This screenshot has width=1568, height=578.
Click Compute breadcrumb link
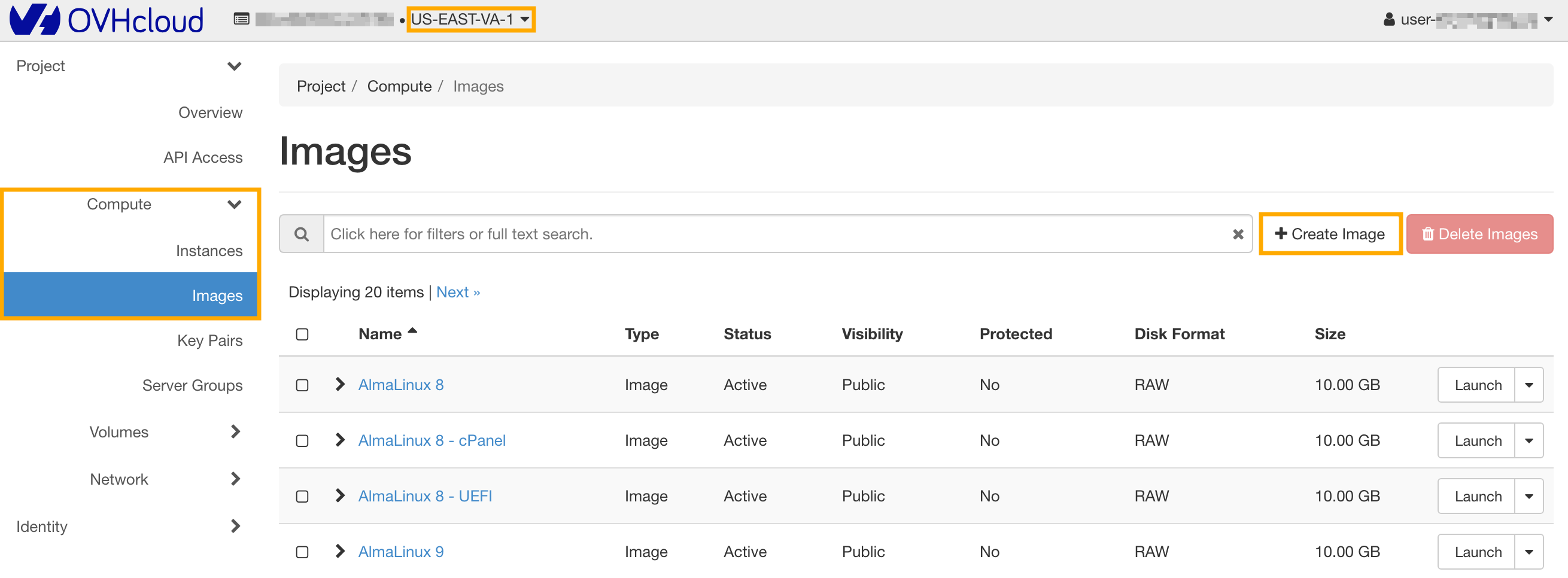point(399,86)
